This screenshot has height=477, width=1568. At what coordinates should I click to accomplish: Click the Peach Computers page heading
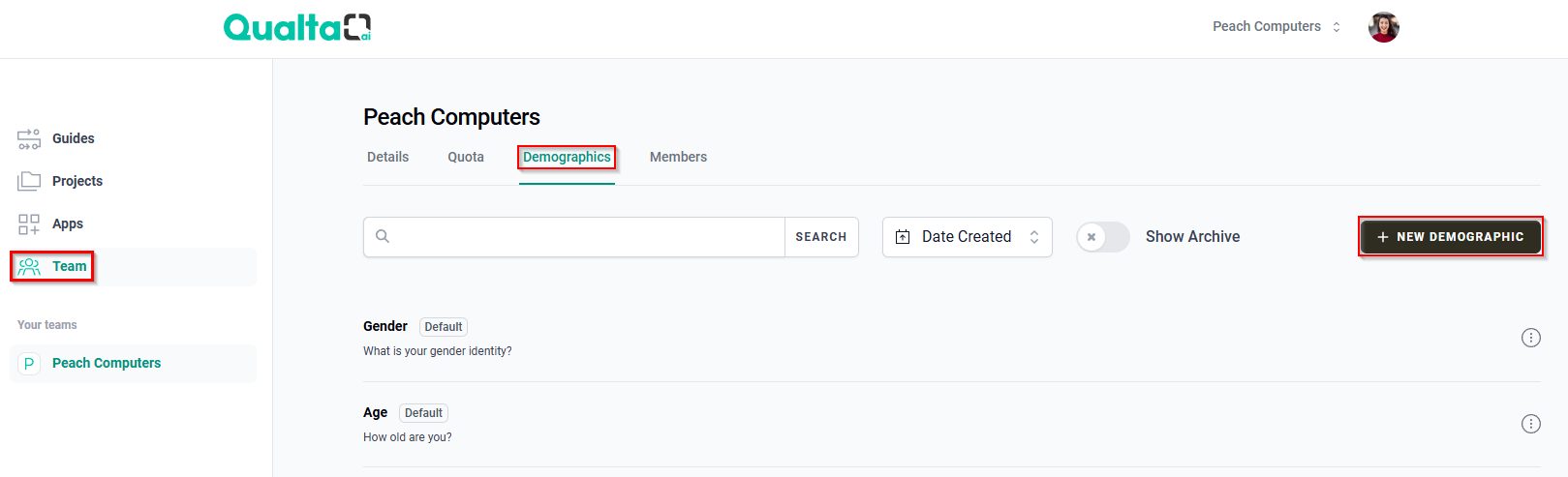[x=451, y=117]
